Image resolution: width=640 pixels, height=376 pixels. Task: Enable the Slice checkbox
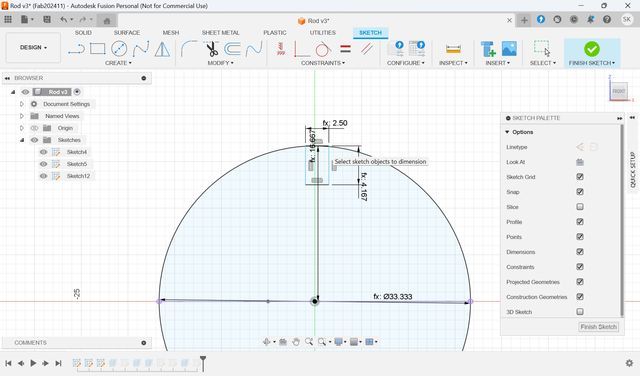[580, 207]
